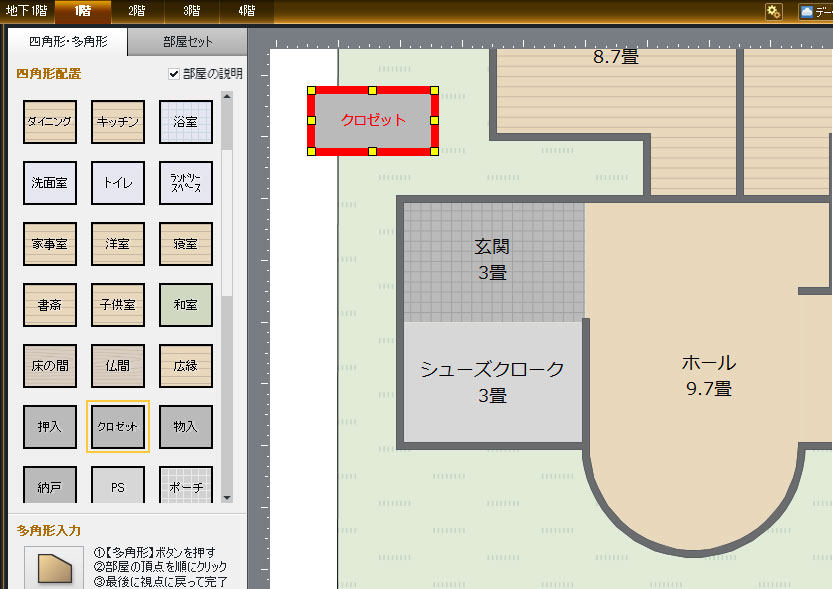Open the 四角形･多角形 tab

point(67,42)
